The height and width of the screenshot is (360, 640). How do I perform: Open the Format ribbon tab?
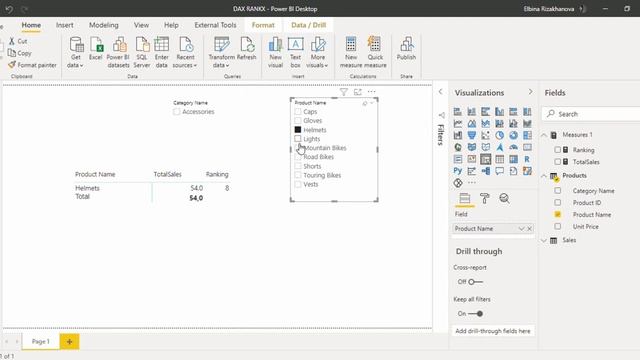(263, 25)
